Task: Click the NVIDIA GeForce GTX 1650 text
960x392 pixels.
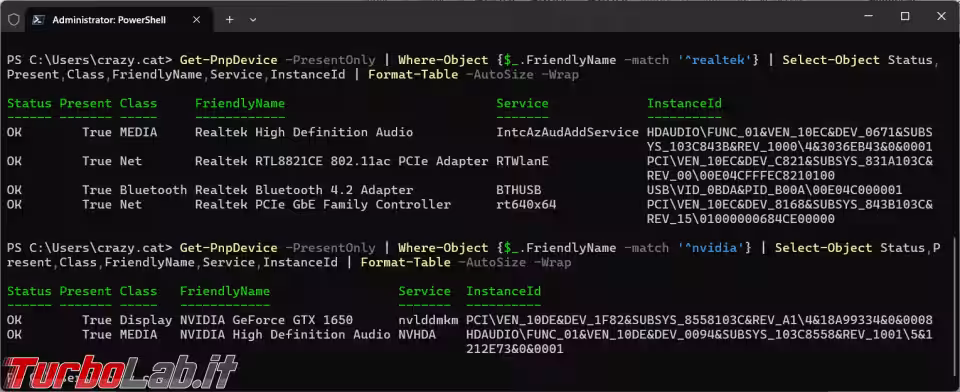Action: click(x=266, y=320)
